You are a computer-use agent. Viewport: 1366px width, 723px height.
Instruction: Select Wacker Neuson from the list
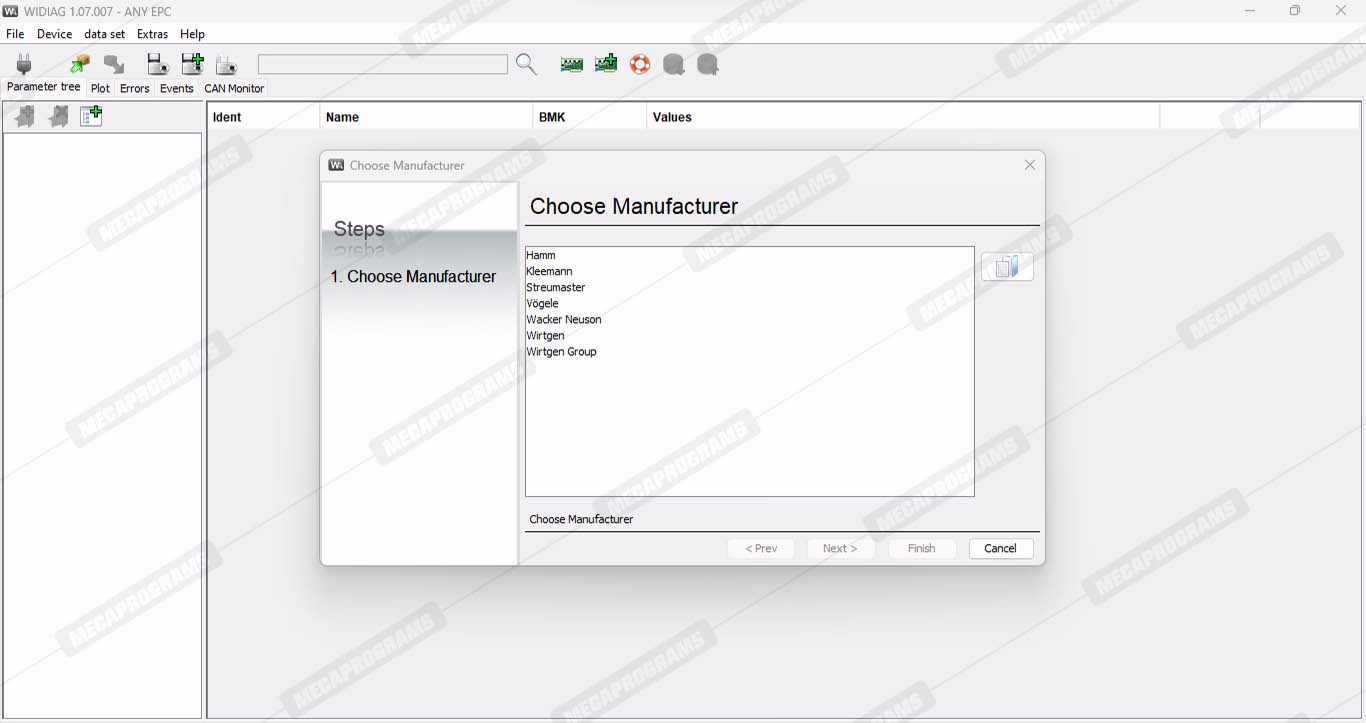(564, 320)
